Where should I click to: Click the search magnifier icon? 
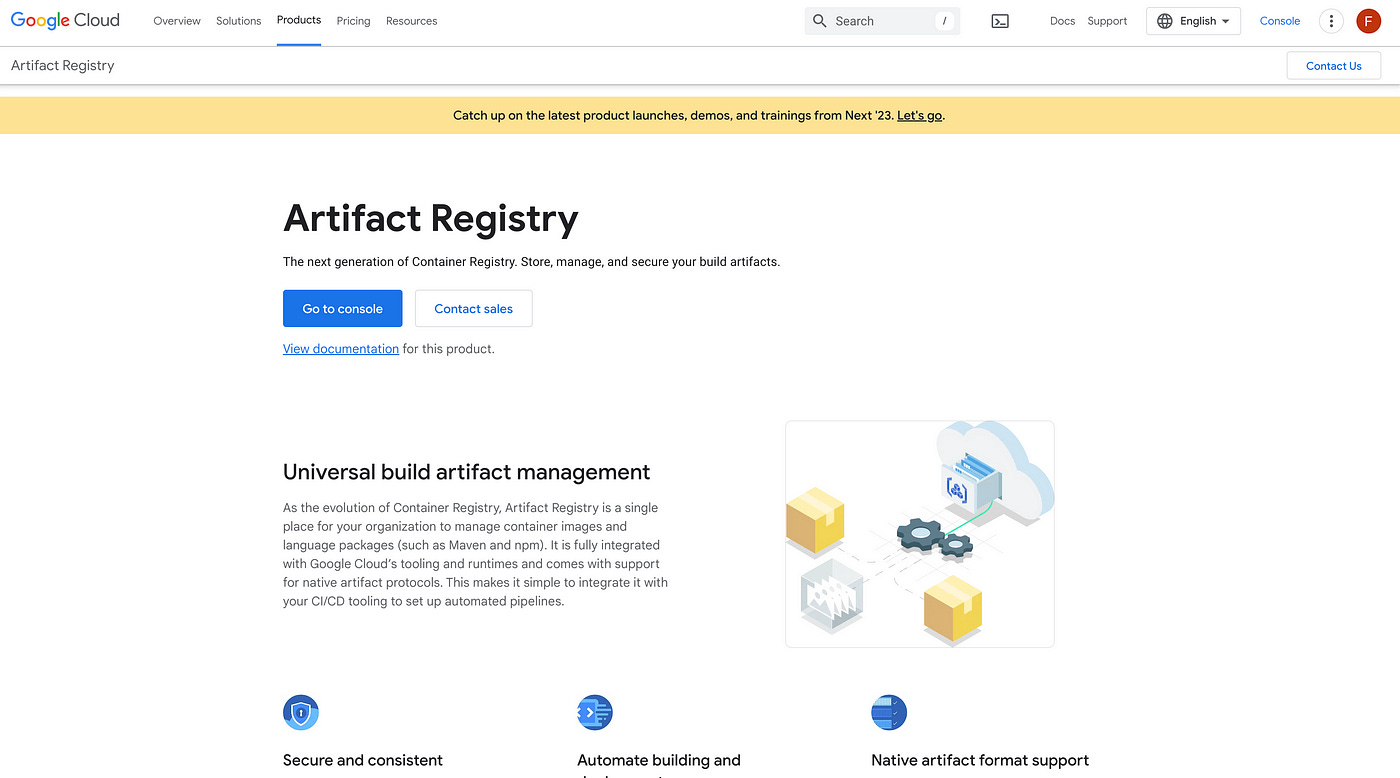point(820,21)
